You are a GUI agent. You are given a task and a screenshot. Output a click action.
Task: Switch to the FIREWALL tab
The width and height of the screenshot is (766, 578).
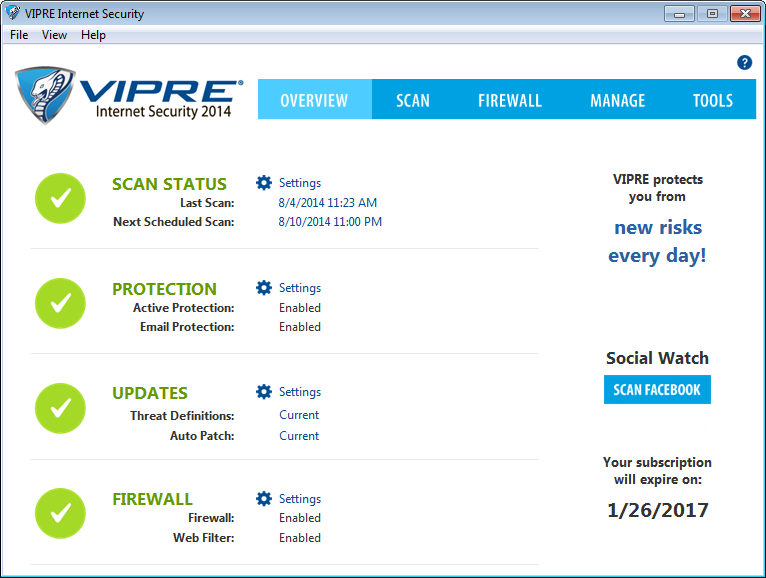click(x=509, y=100)
